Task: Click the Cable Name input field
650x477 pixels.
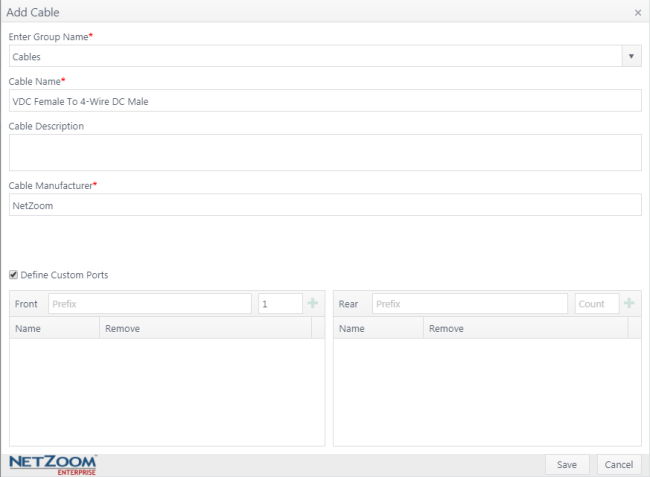Action: [325, 101]
